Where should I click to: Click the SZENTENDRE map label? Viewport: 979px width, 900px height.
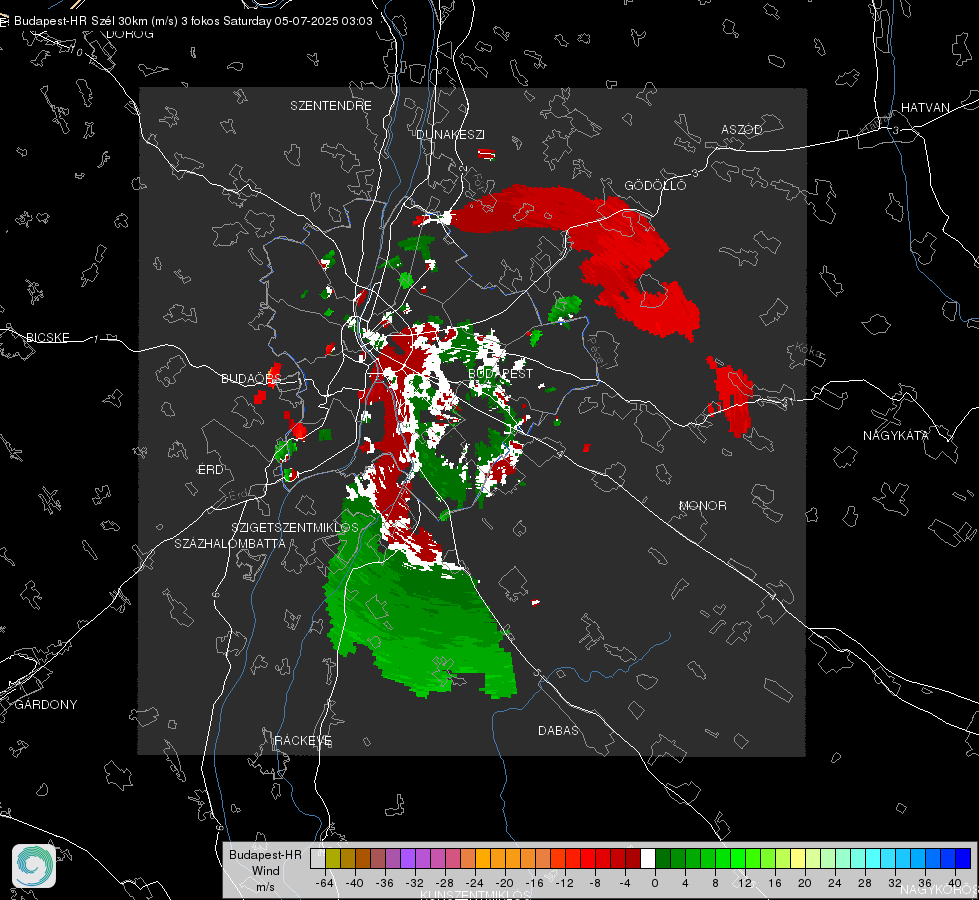coord(331,106)
